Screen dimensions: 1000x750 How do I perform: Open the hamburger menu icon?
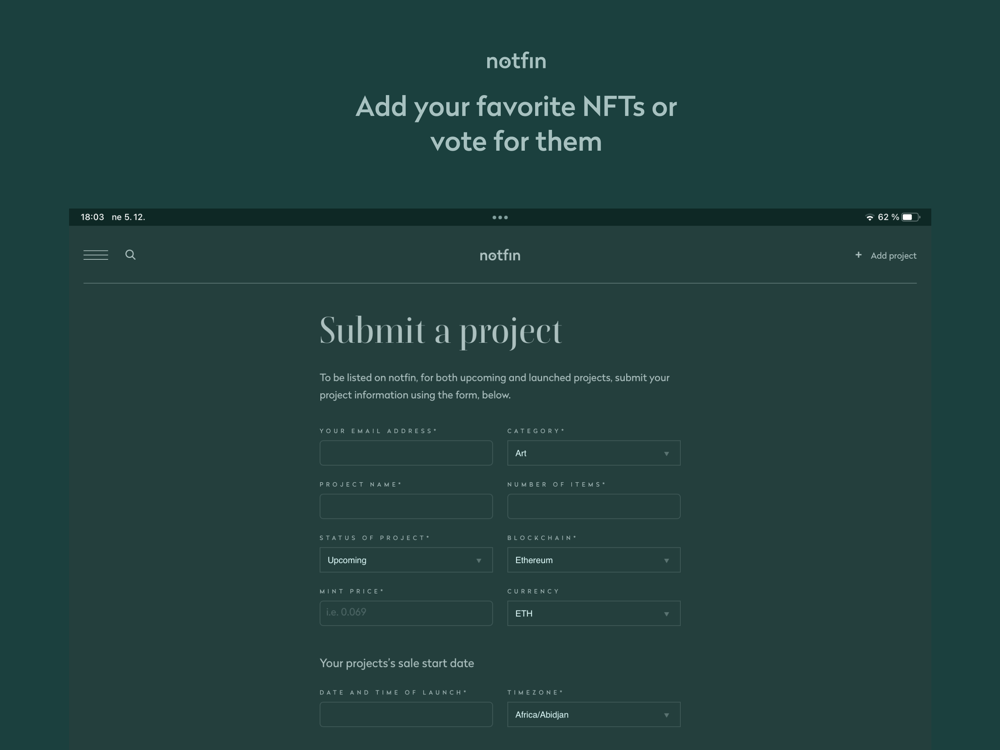(x=96, y=255)
